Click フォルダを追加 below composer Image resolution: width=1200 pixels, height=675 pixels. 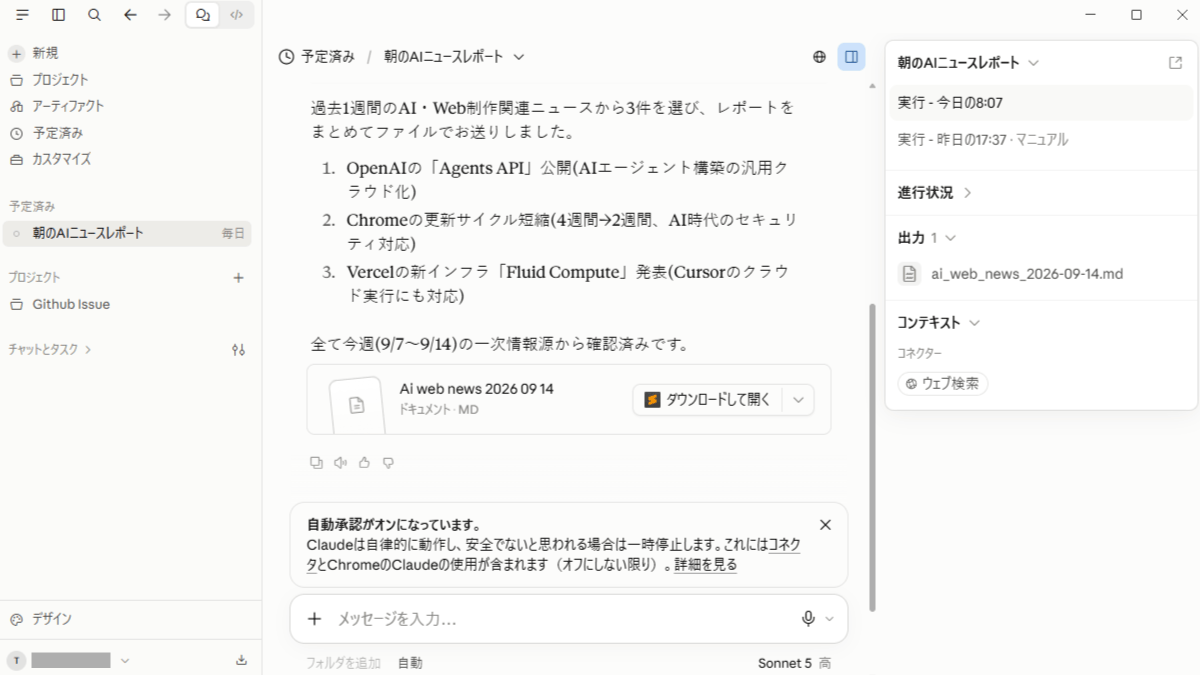(x=343, y=663)
